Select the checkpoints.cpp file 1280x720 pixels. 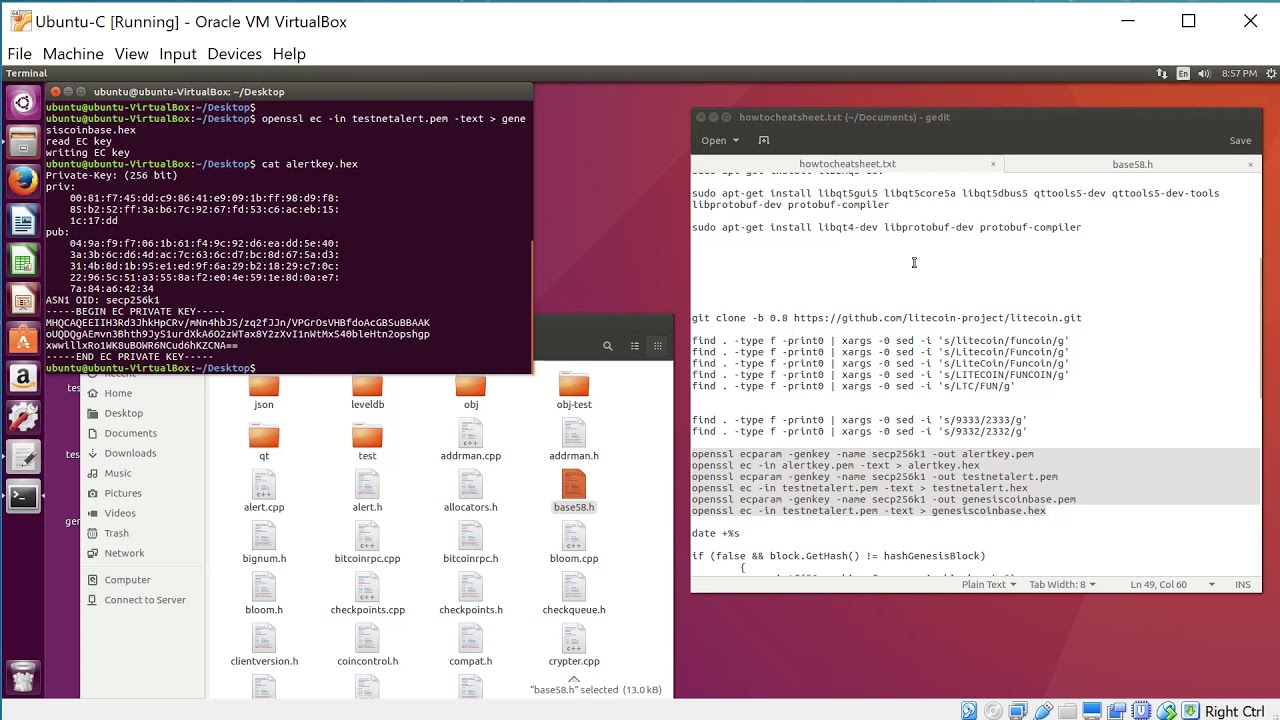point(367,594)
